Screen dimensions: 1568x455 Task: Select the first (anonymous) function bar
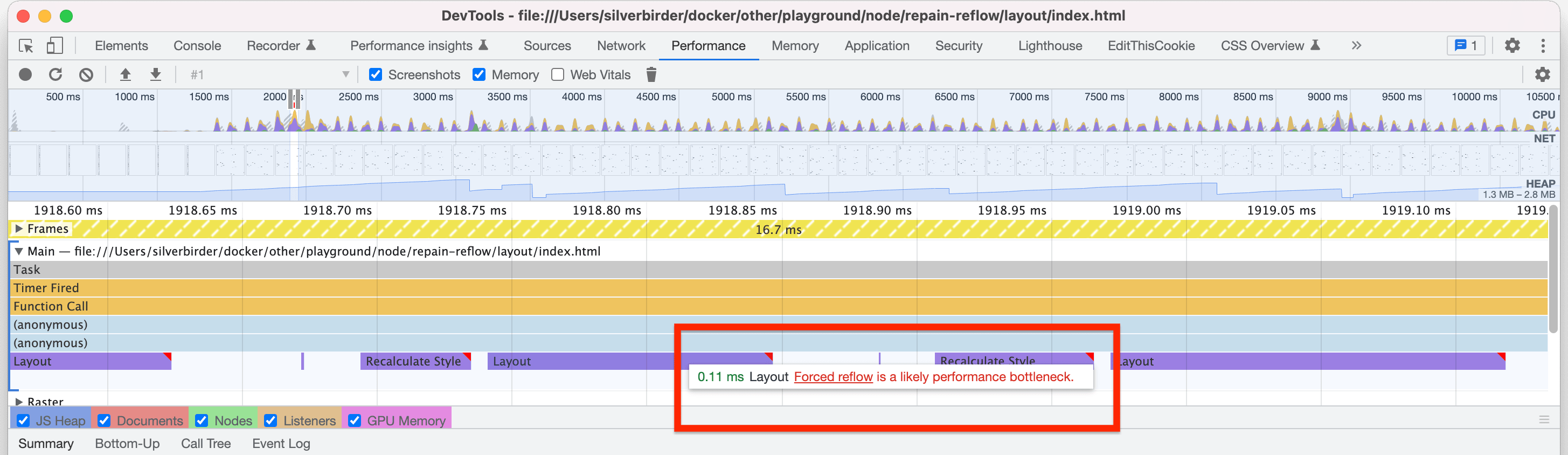point(779,325)
